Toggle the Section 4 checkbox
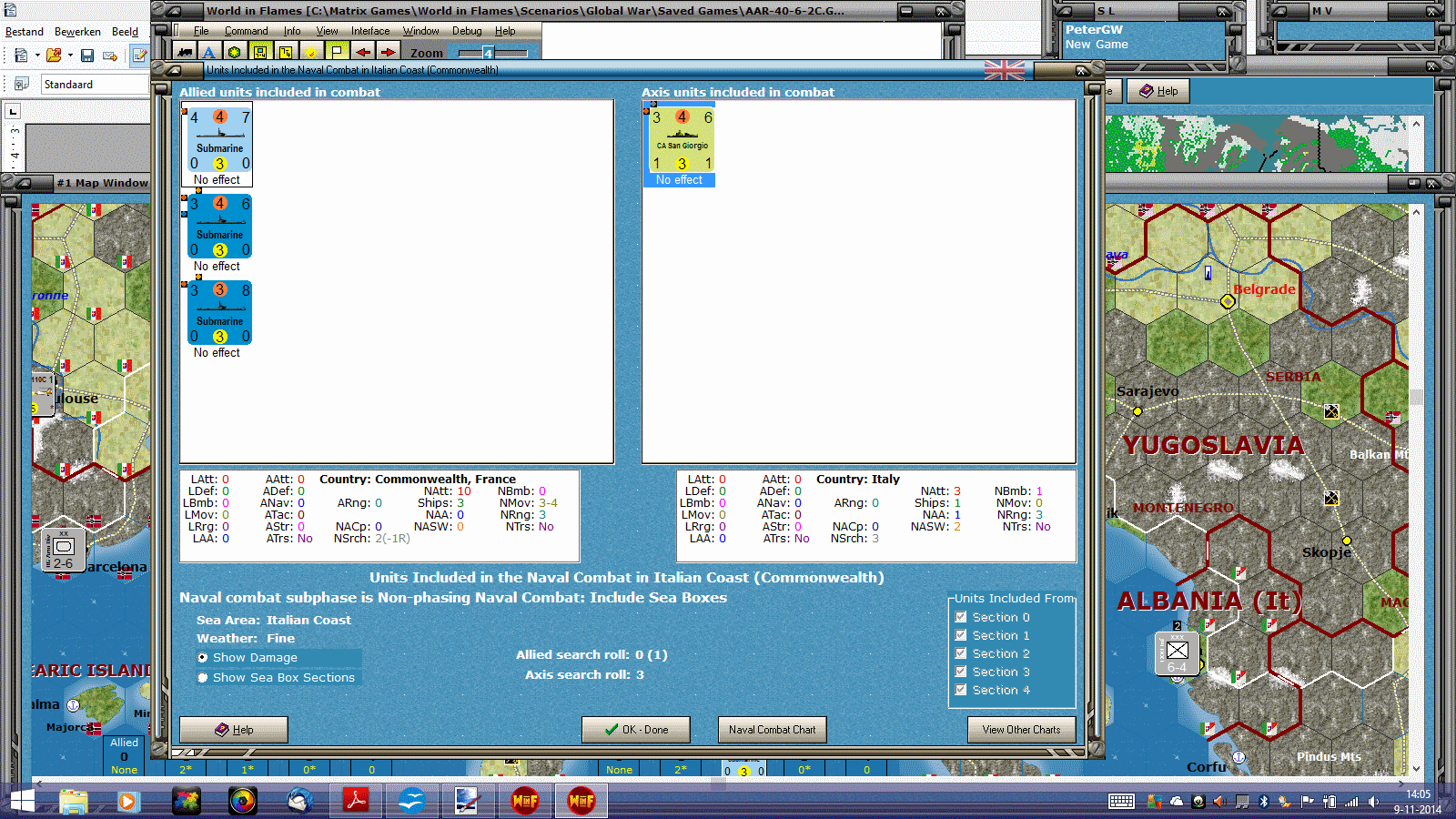 coord(961,690)
